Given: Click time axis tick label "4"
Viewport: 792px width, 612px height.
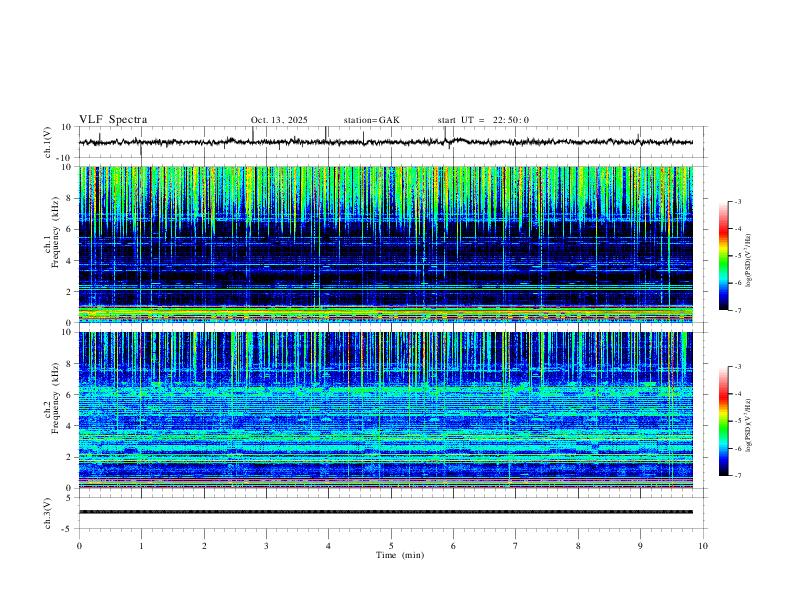Looking at the screenshot, I should (328, 546).
